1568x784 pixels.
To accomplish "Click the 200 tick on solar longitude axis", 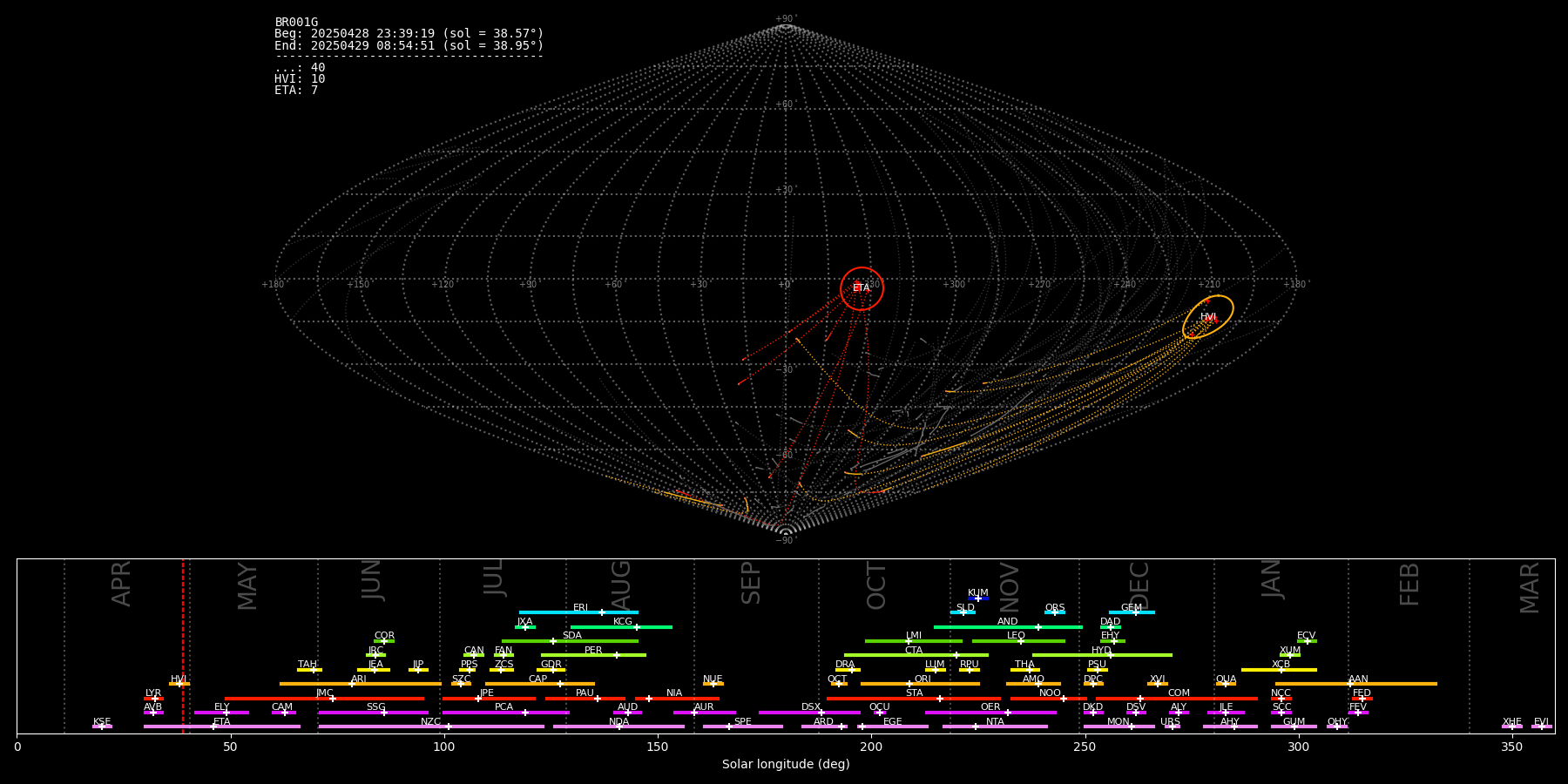I will 871,747.
